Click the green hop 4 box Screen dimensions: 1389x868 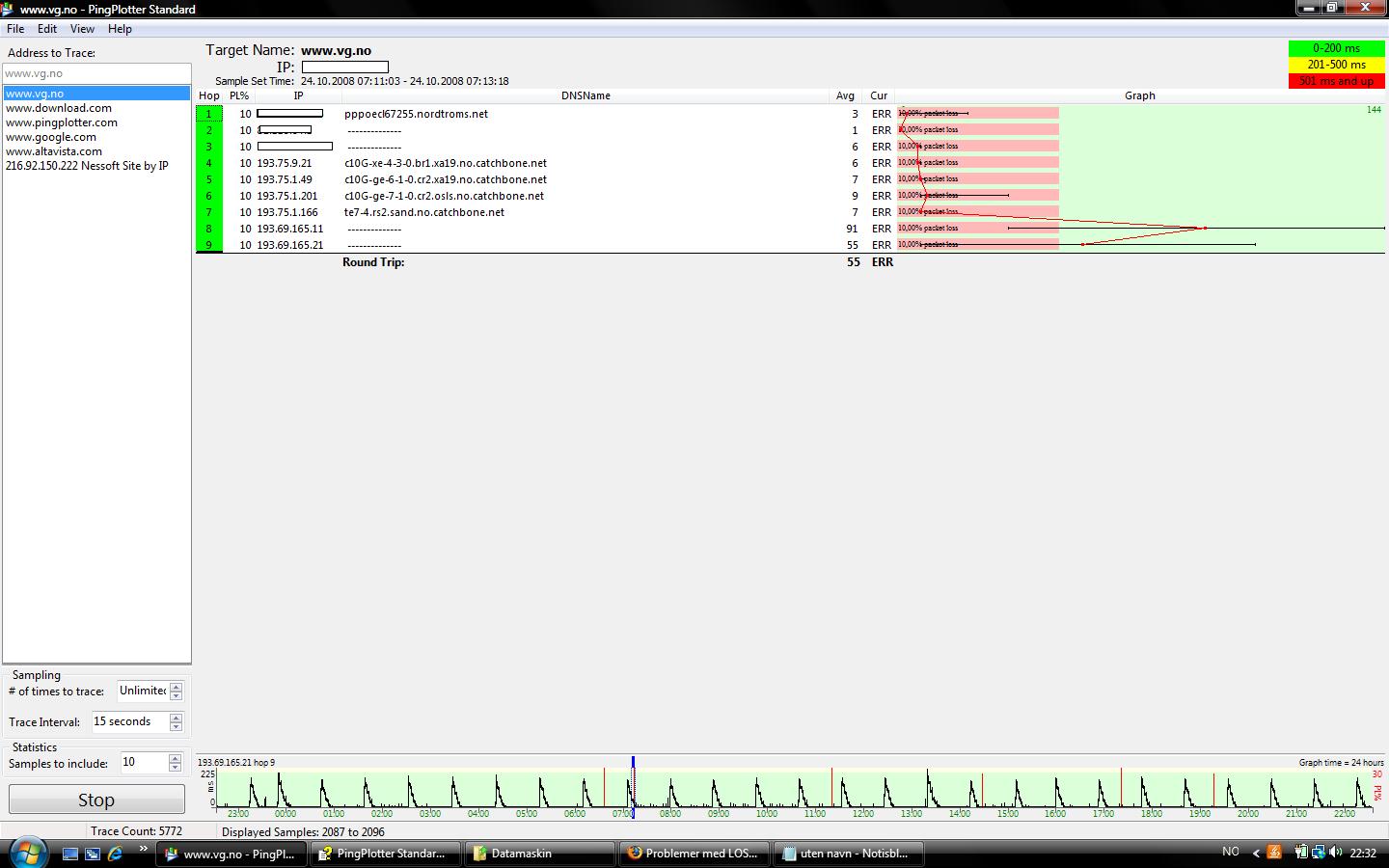(x=208, y=163)
